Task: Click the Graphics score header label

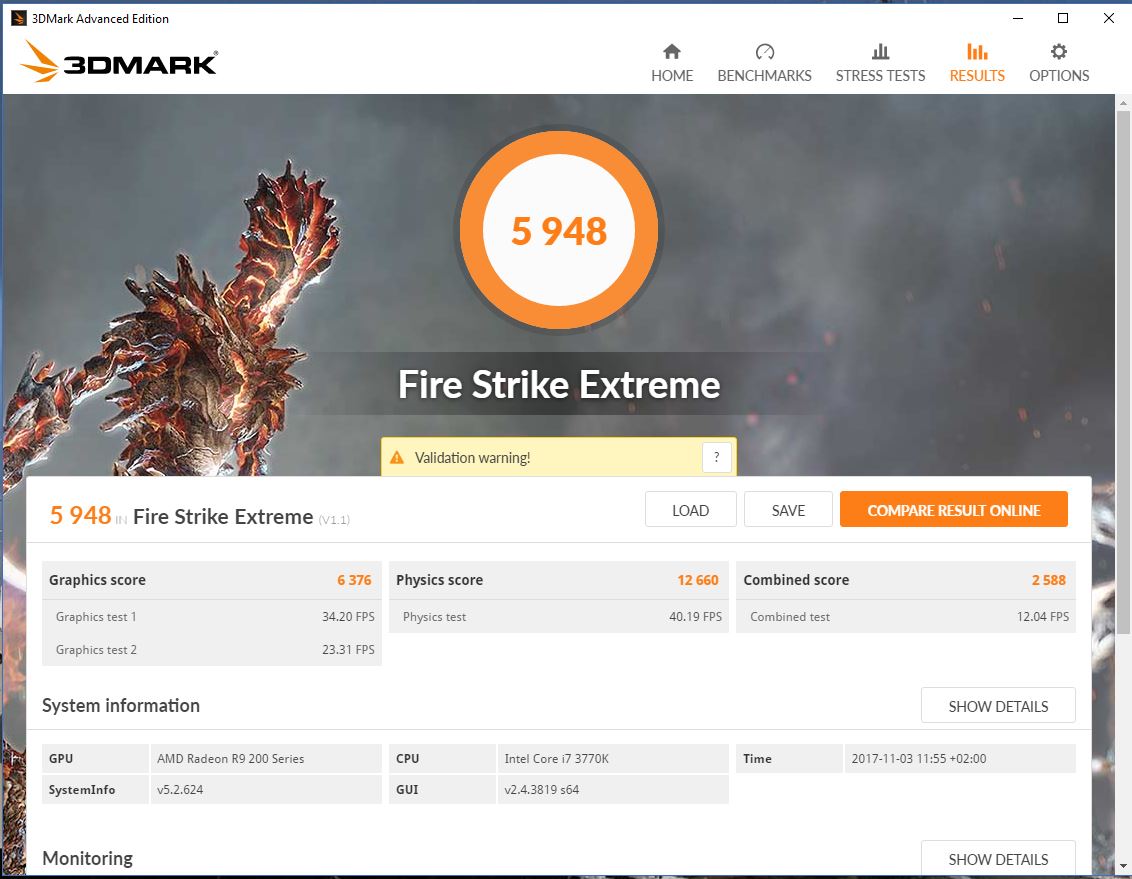Action: coord(97,580)
